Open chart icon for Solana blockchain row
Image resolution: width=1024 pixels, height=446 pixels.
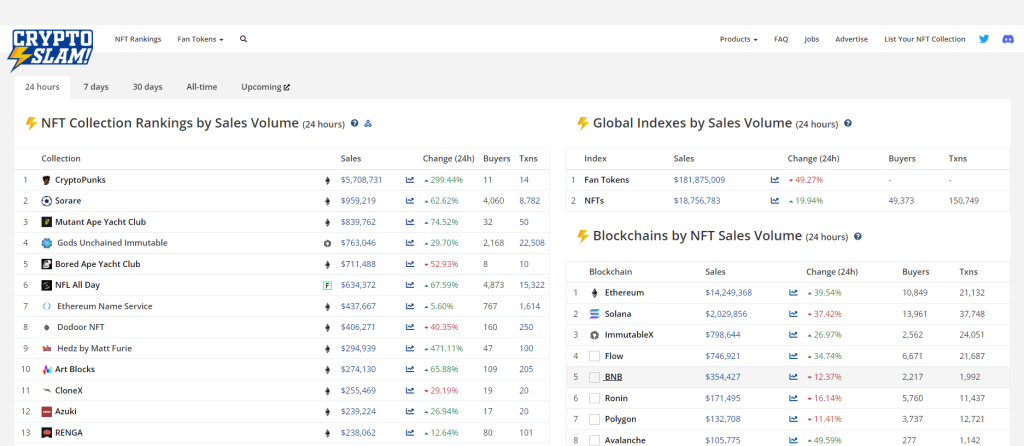(x=793, y=314)
